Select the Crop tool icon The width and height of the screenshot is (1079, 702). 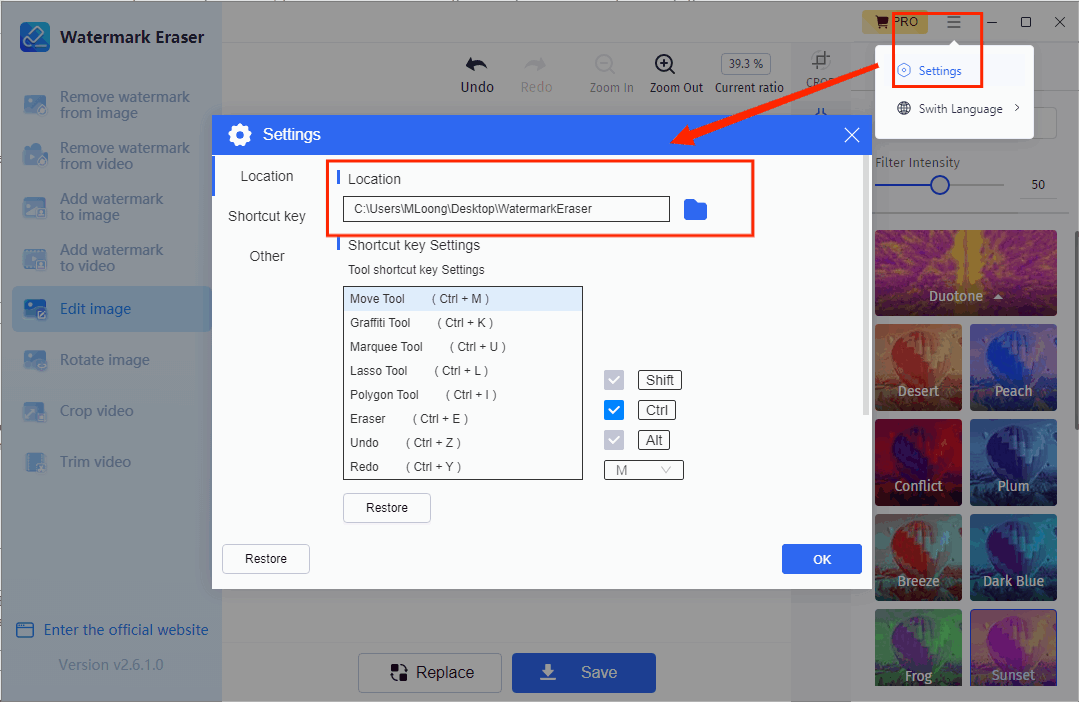(x=820, y=61)
